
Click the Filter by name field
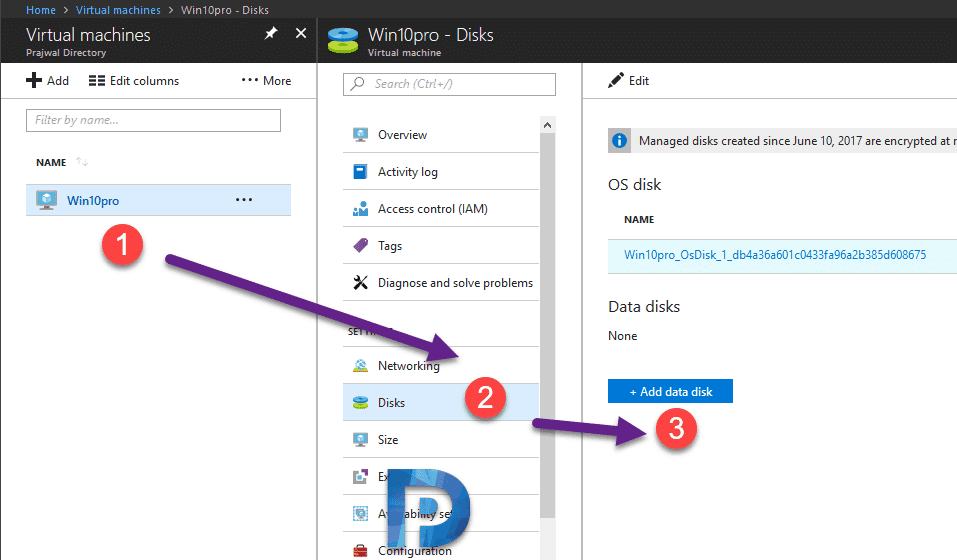(153, 120)
